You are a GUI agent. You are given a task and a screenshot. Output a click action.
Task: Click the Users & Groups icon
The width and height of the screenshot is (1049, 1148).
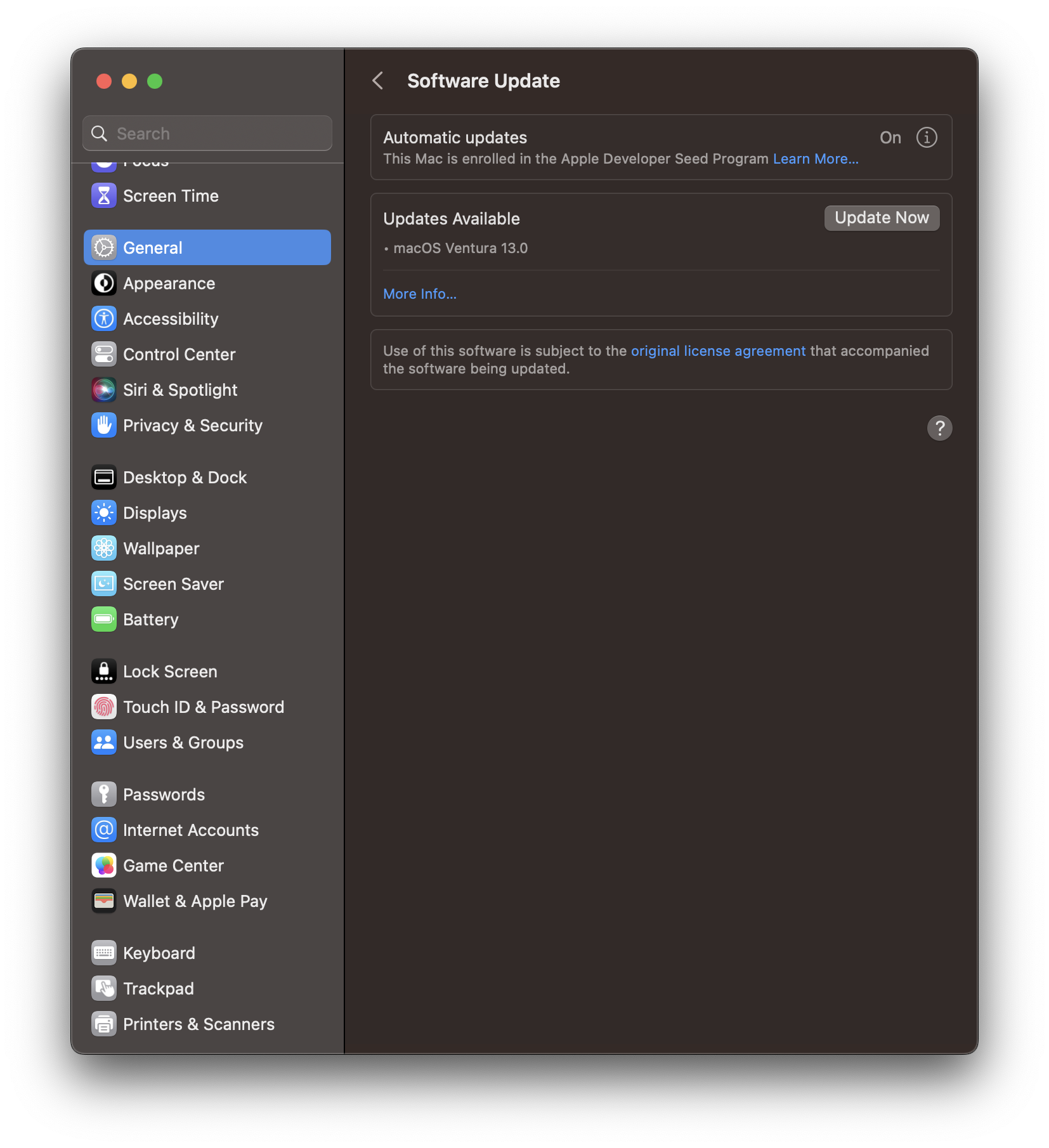(104, 743)
